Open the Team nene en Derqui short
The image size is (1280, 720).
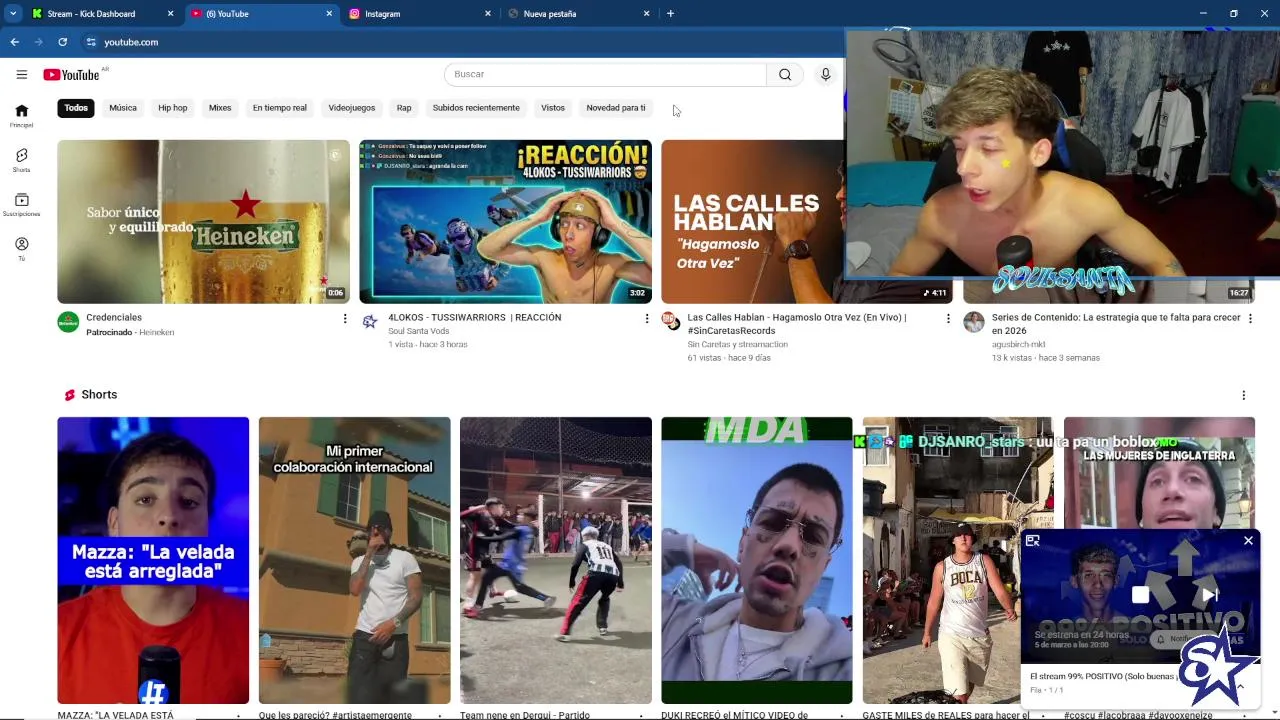pos(556,560)
